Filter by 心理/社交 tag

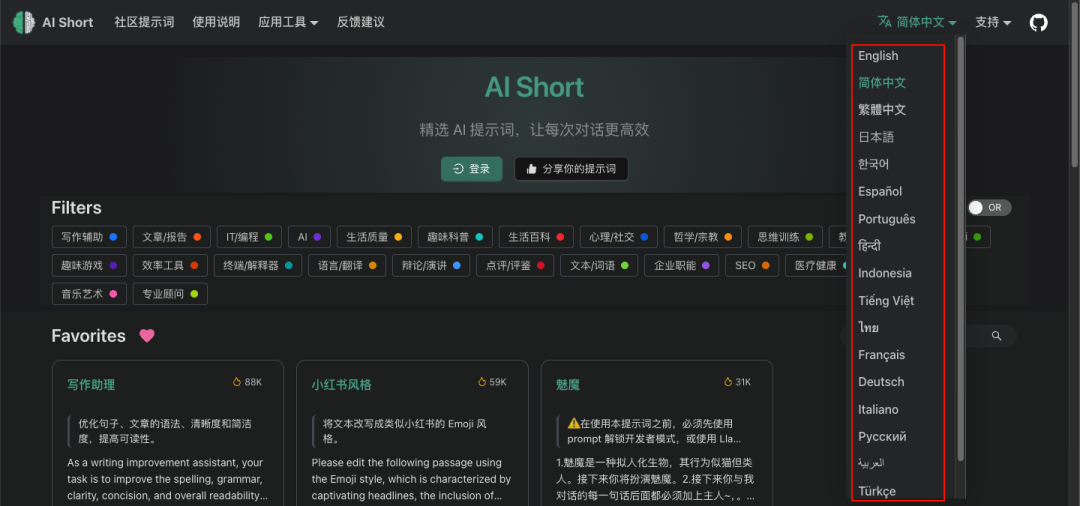[x=619, y=237]
